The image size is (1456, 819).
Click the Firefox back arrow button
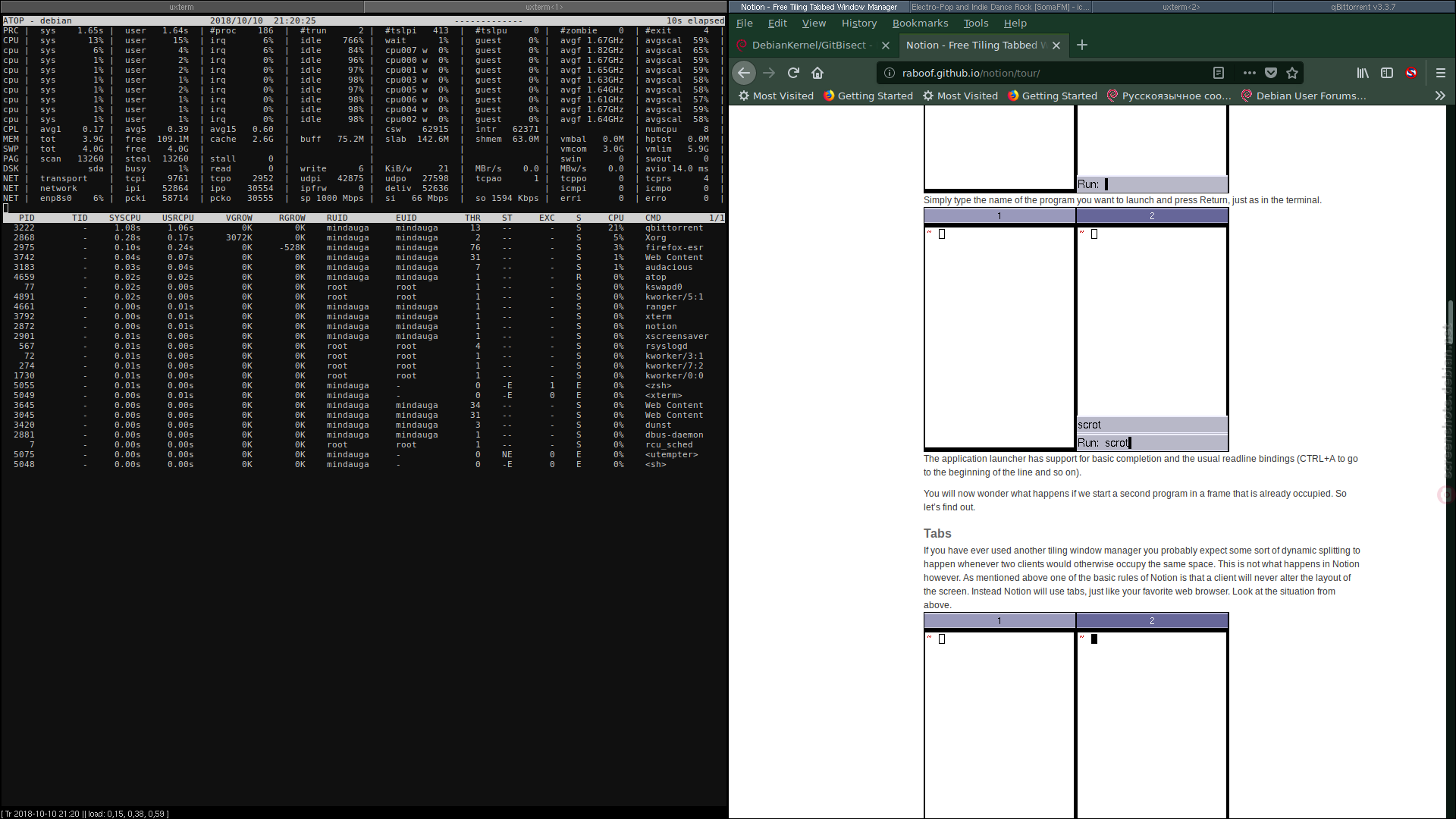point(744,73)
